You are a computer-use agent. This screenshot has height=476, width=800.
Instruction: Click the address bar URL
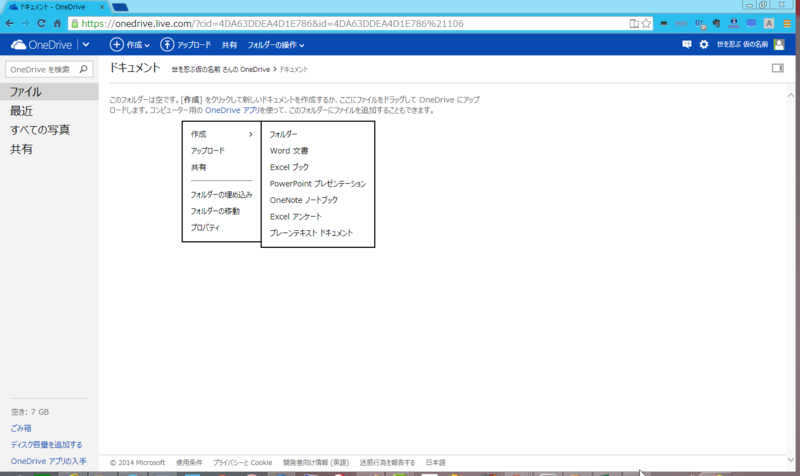(272, 23)
